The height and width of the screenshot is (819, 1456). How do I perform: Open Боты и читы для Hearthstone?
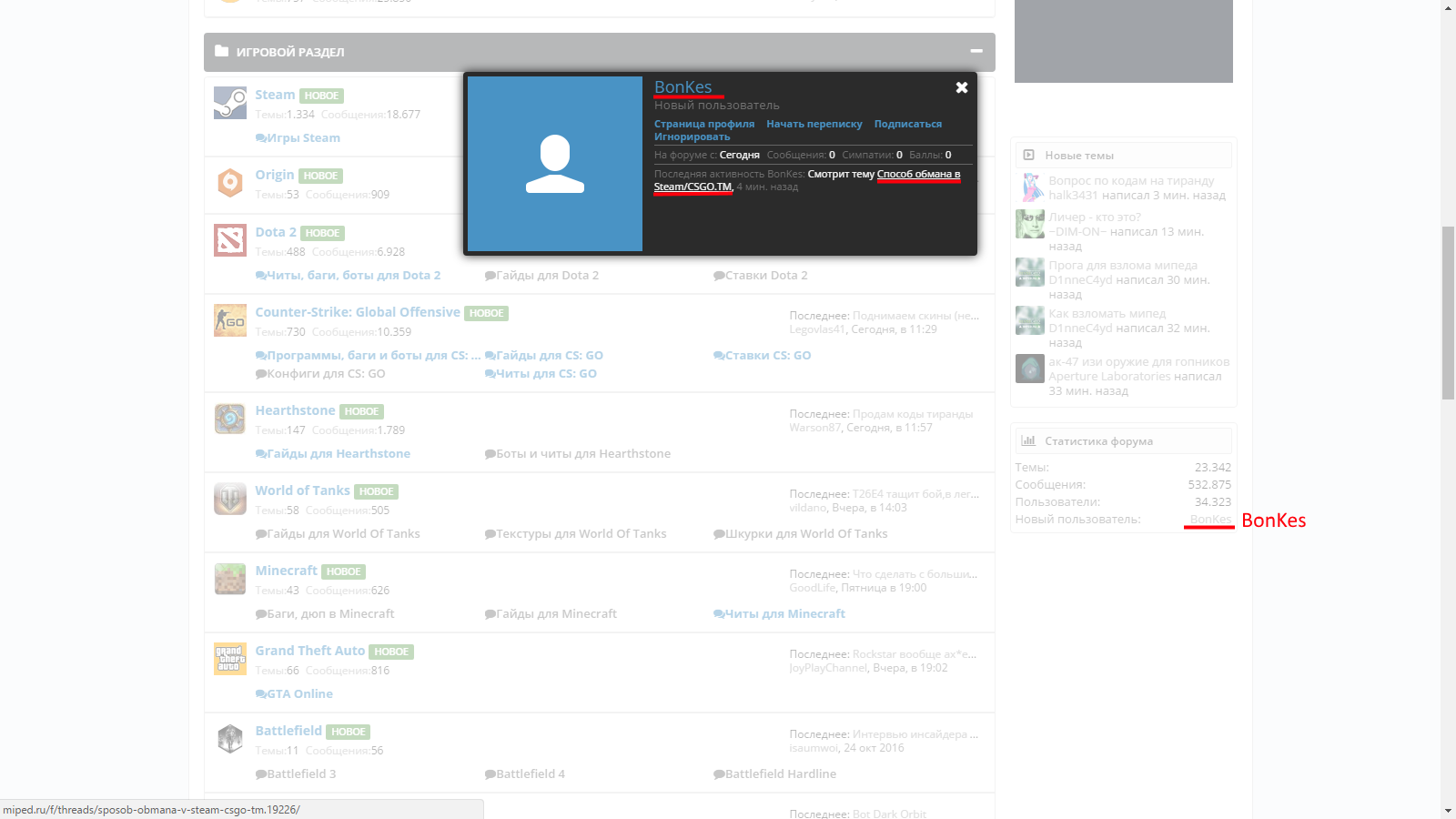click(x=583, y=454)
